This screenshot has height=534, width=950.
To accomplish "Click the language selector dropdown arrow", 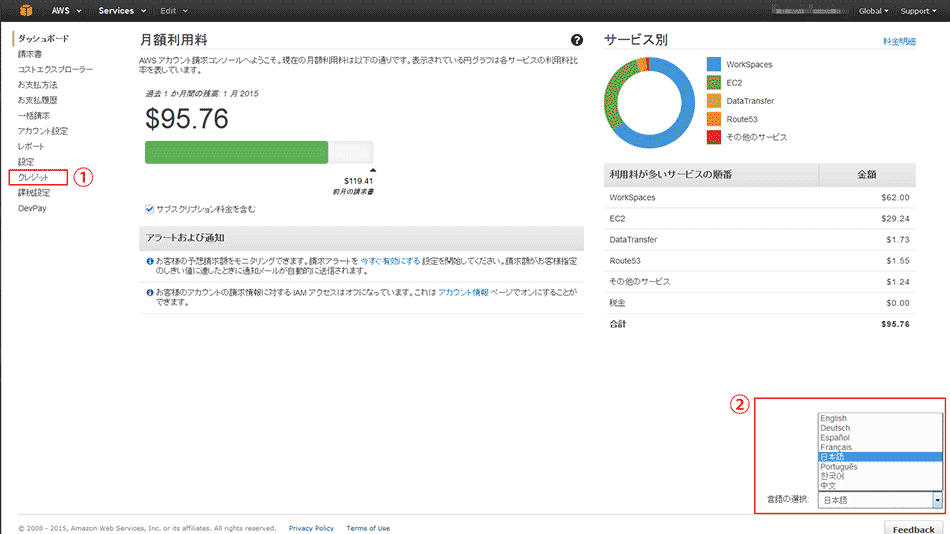I will pos(937,499).
